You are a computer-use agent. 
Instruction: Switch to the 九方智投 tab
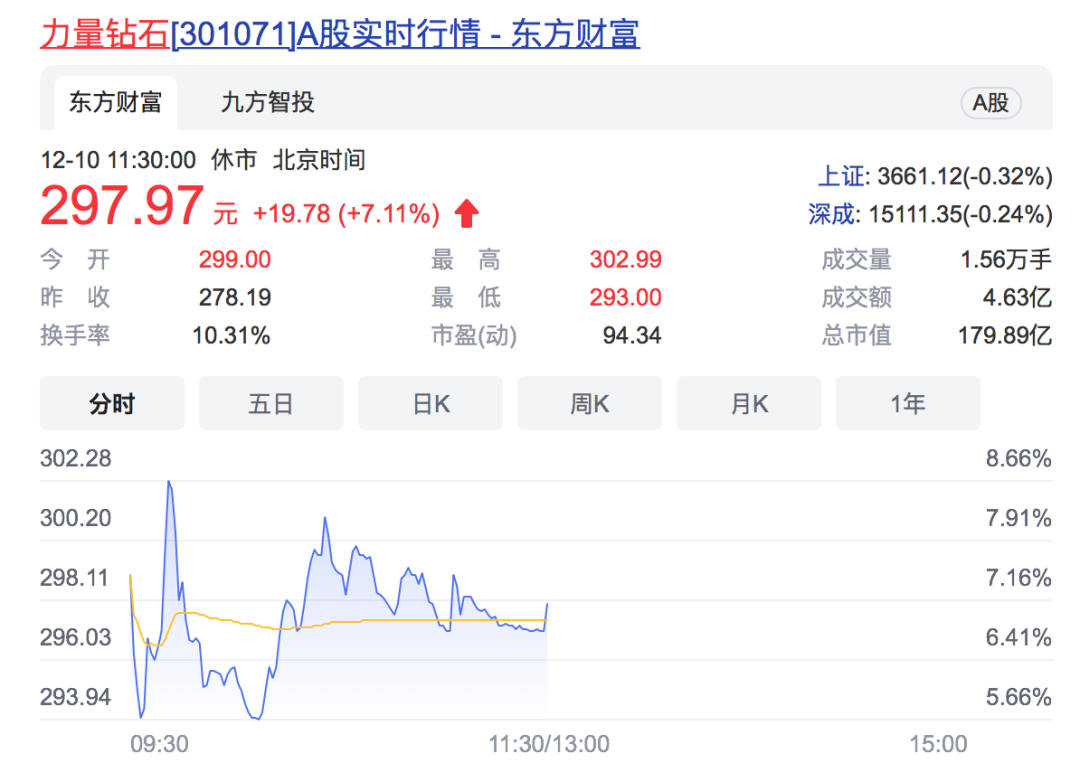tap(267, 103)
